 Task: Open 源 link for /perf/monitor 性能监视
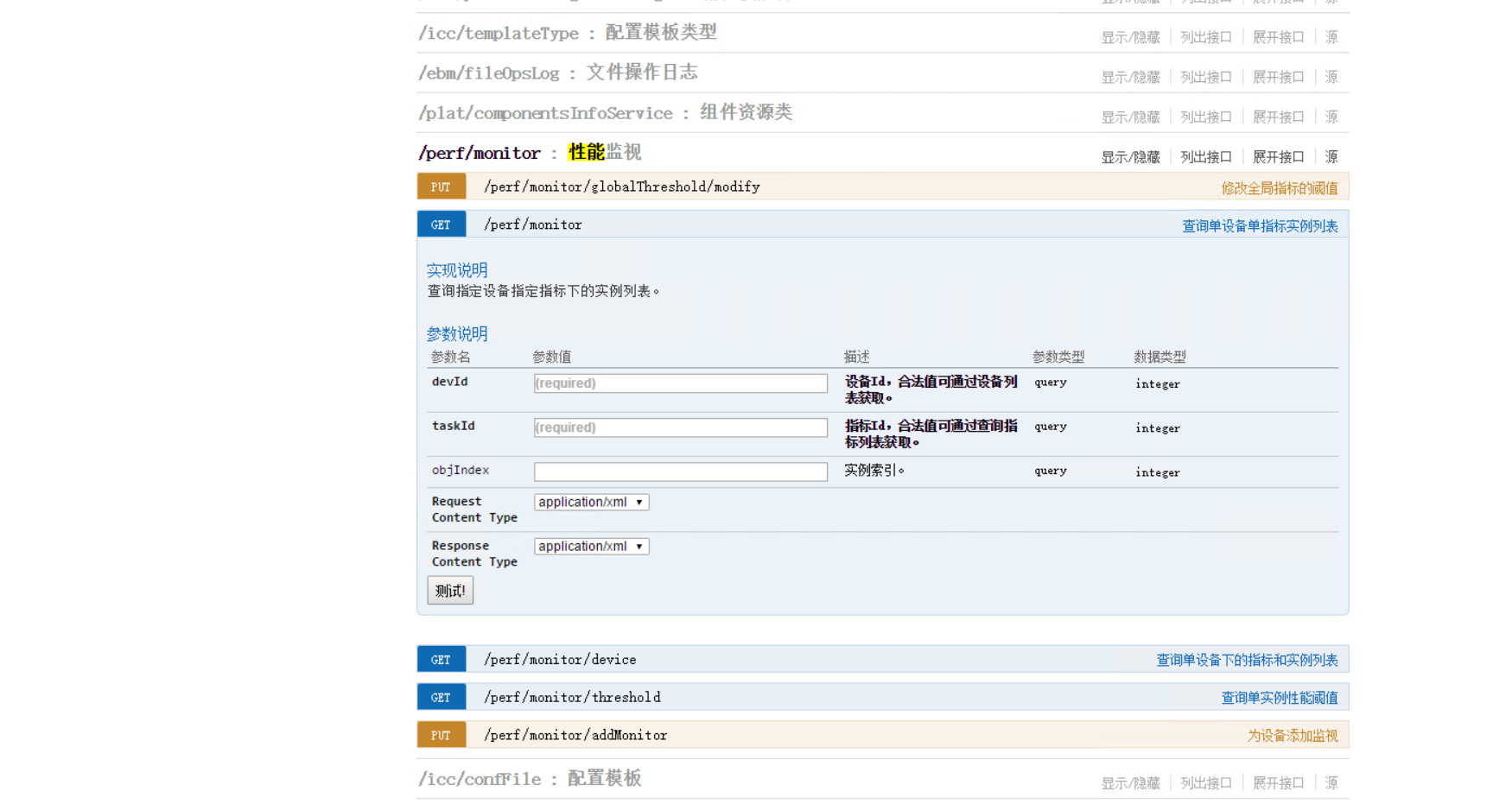1331,157
